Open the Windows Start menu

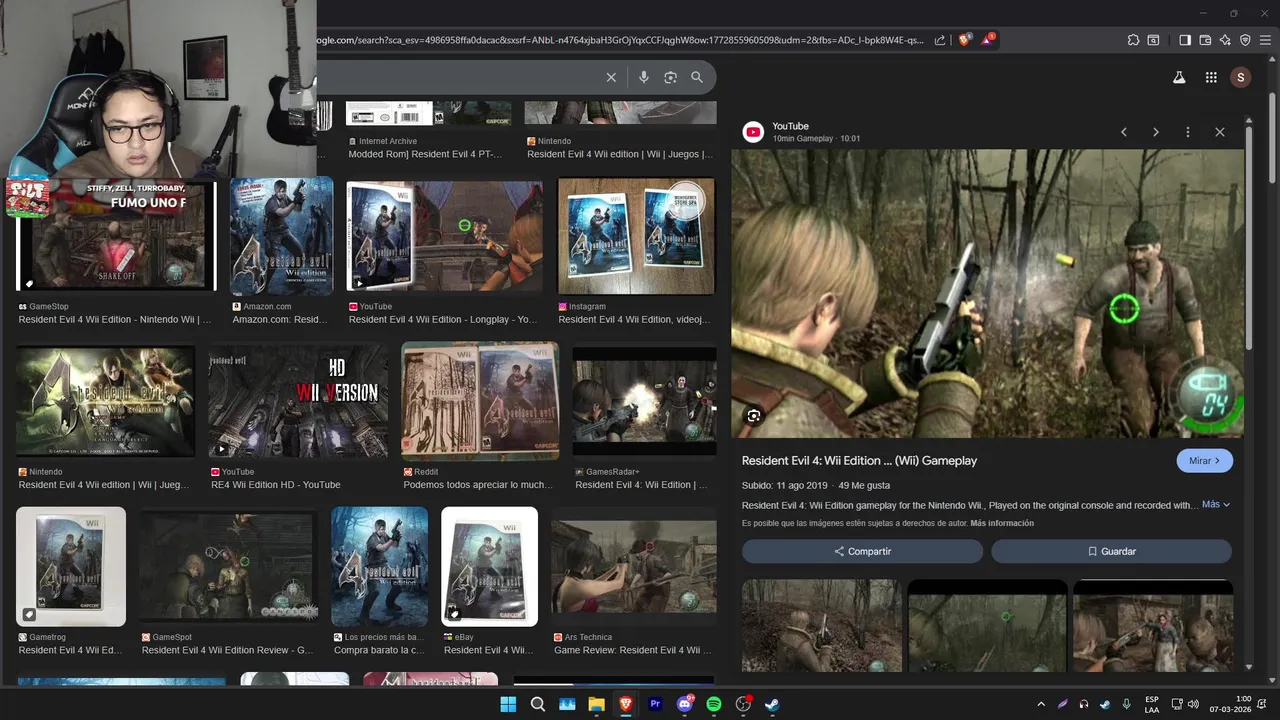[508, 704]
